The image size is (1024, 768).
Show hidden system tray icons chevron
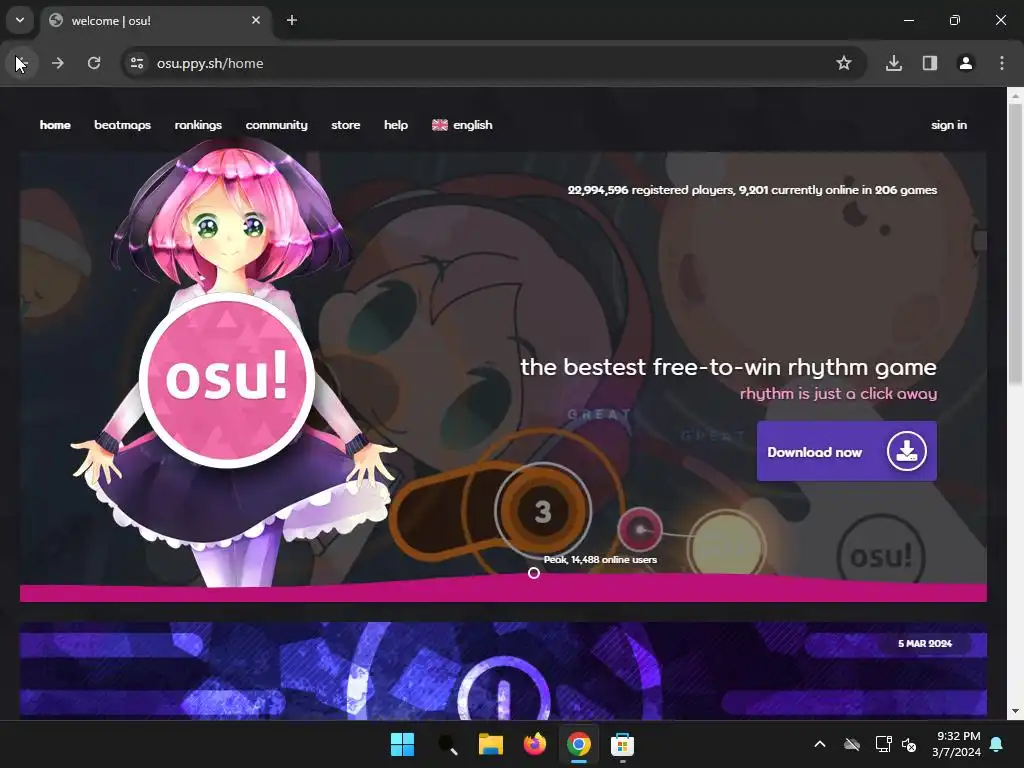click(x=820, y=744)
